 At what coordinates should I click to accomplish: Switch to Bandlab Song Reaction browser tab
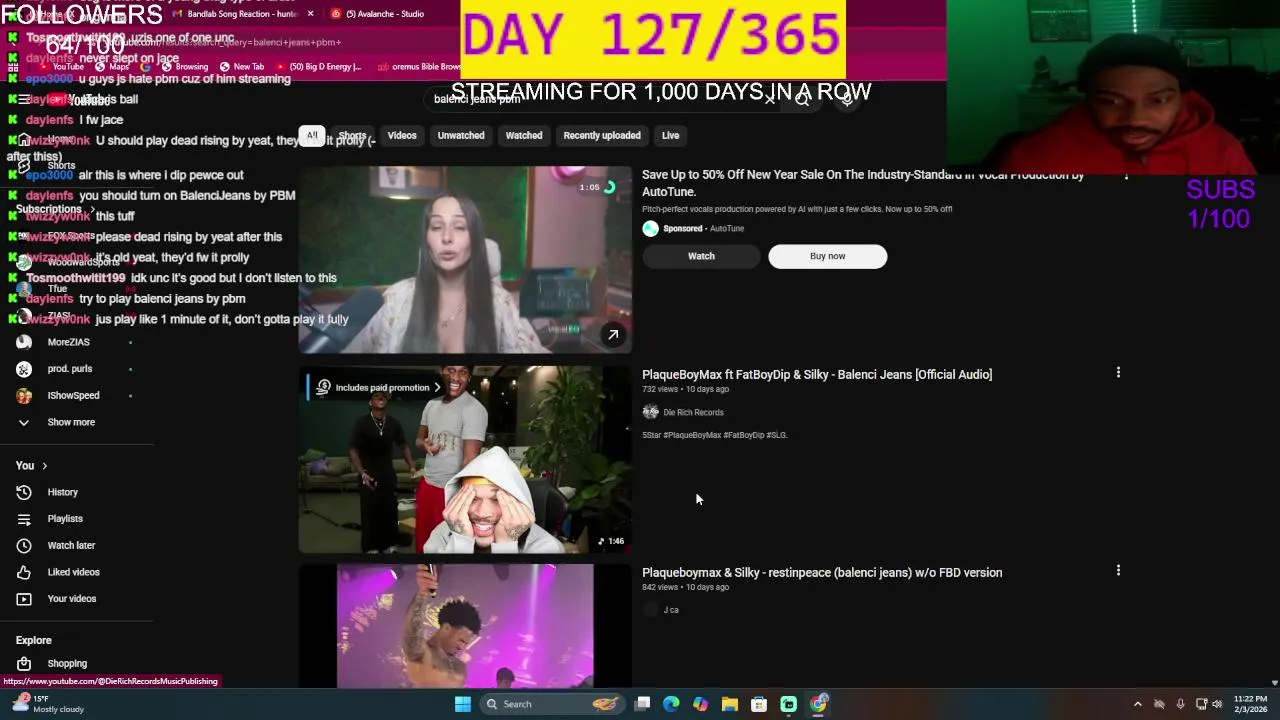(x=240, y=14)
